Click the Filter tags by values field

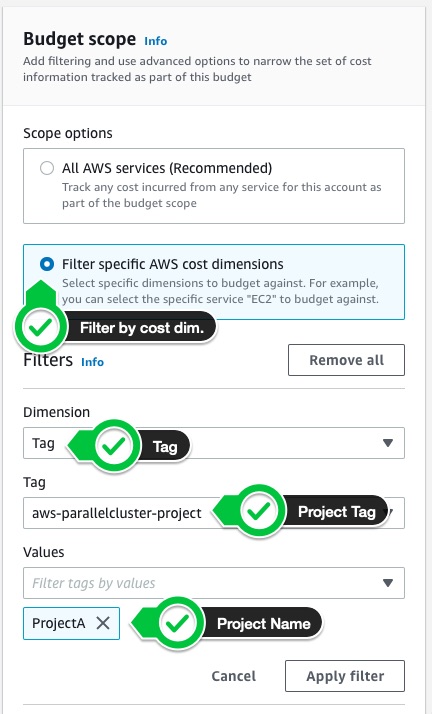point(214,583)
